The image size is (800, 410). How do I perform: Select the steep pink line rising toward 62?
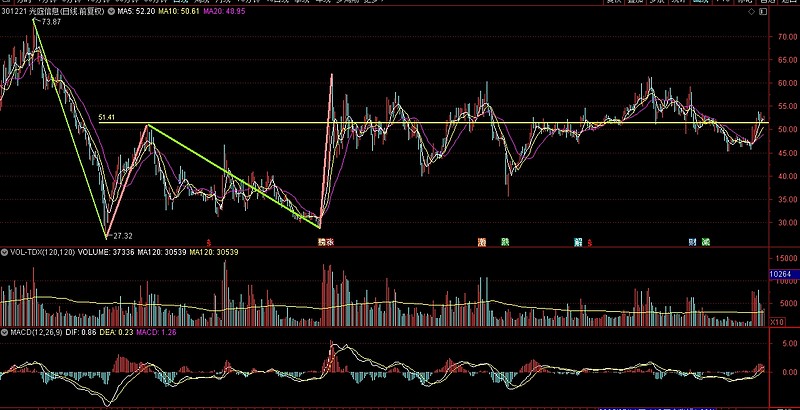[326, 150]
